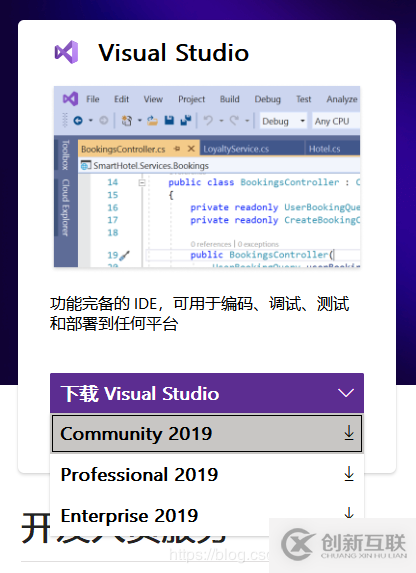Expand the 下载 Visual Studio dropdown button

(x=207, y=393)
